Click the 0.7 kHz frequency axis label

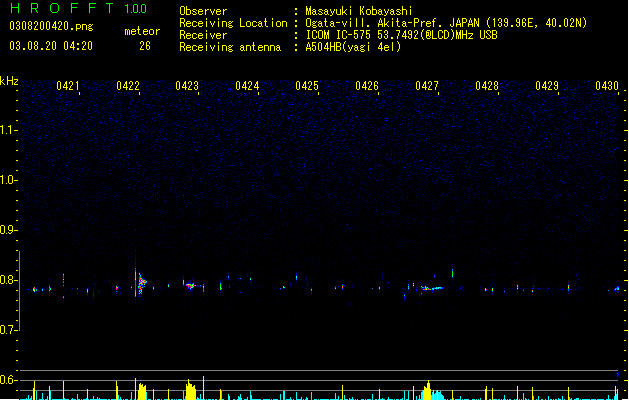click(x=9, y=330)
